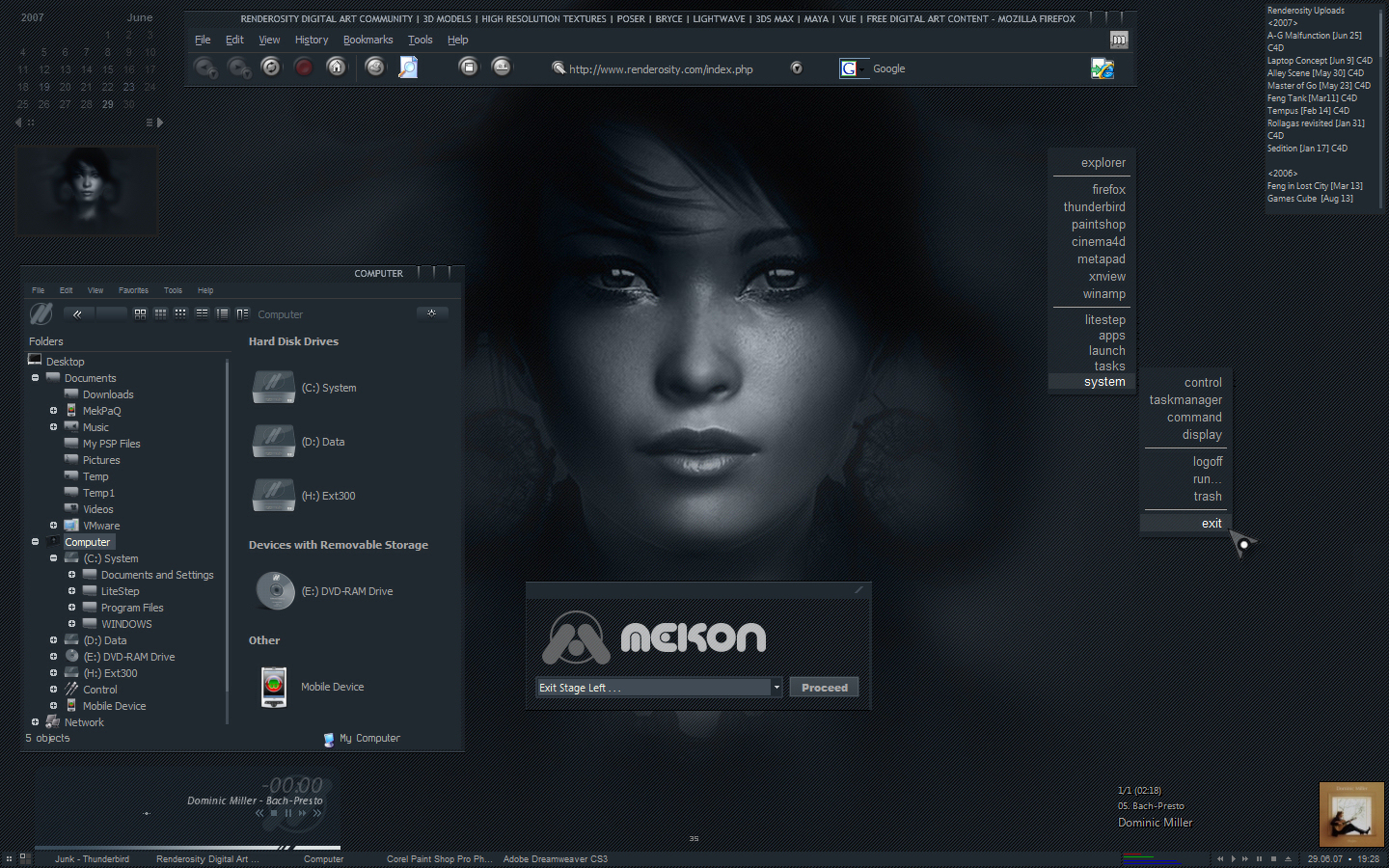Viewport: 1389px width, 868px height.
Task: Click the eject button in the taskbar player controls
Action: click(x=1288, y=858)
